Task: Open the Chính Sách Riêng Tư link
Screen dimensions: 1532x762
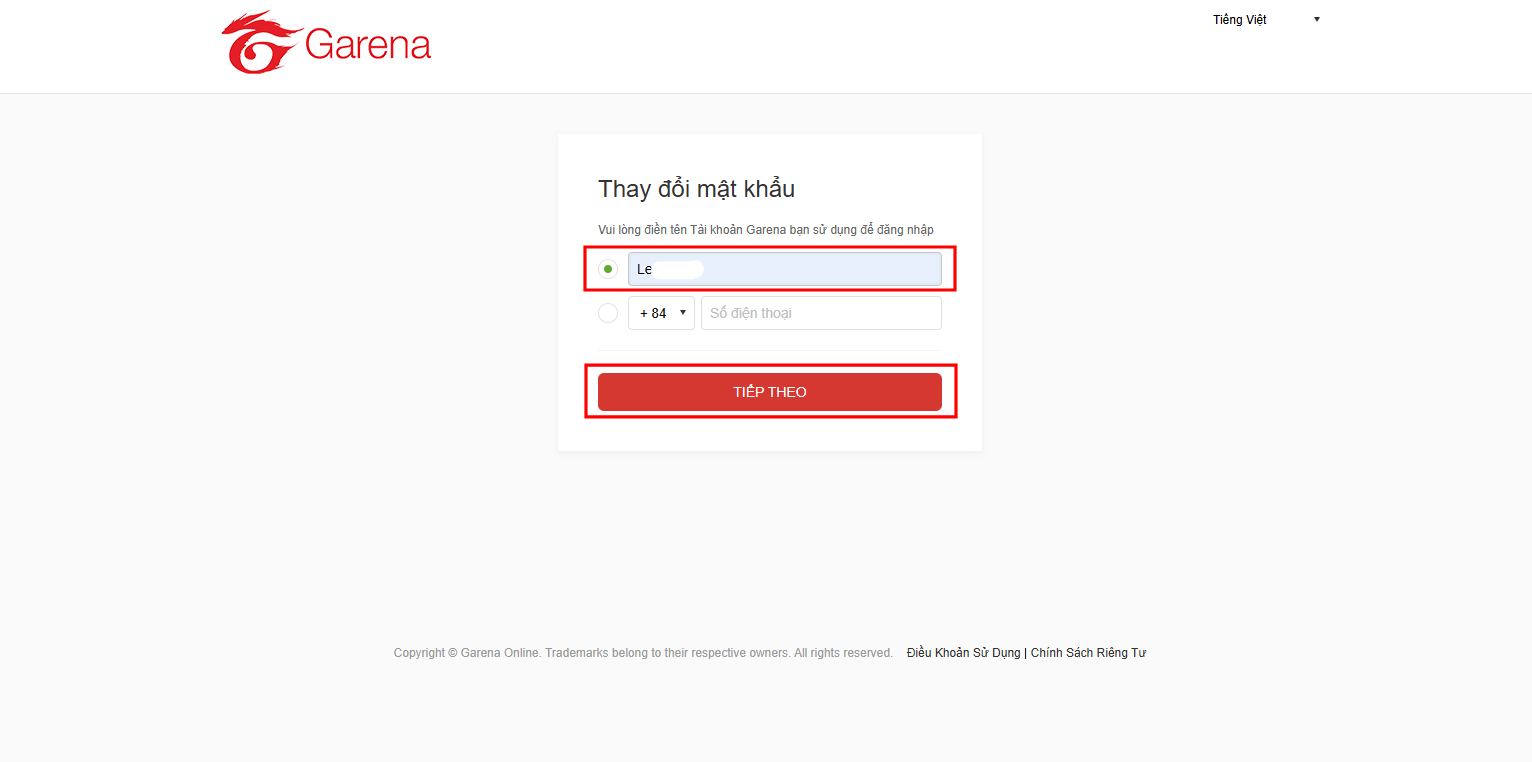Action: click(x=1088, y=653)
